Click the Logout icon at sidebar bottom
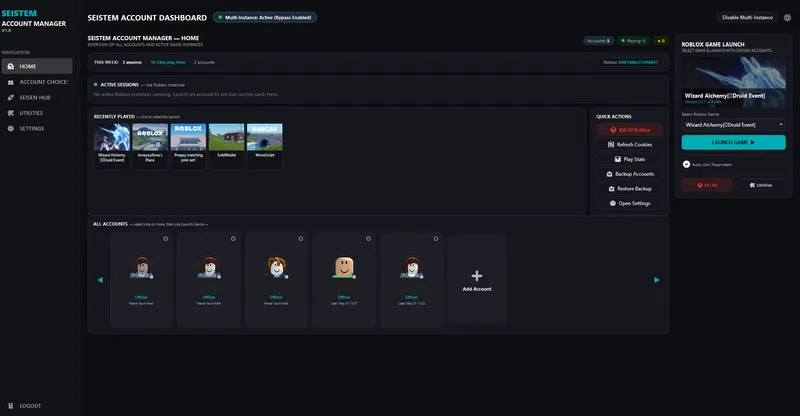 pyautogui.click(x=11, y=406)
